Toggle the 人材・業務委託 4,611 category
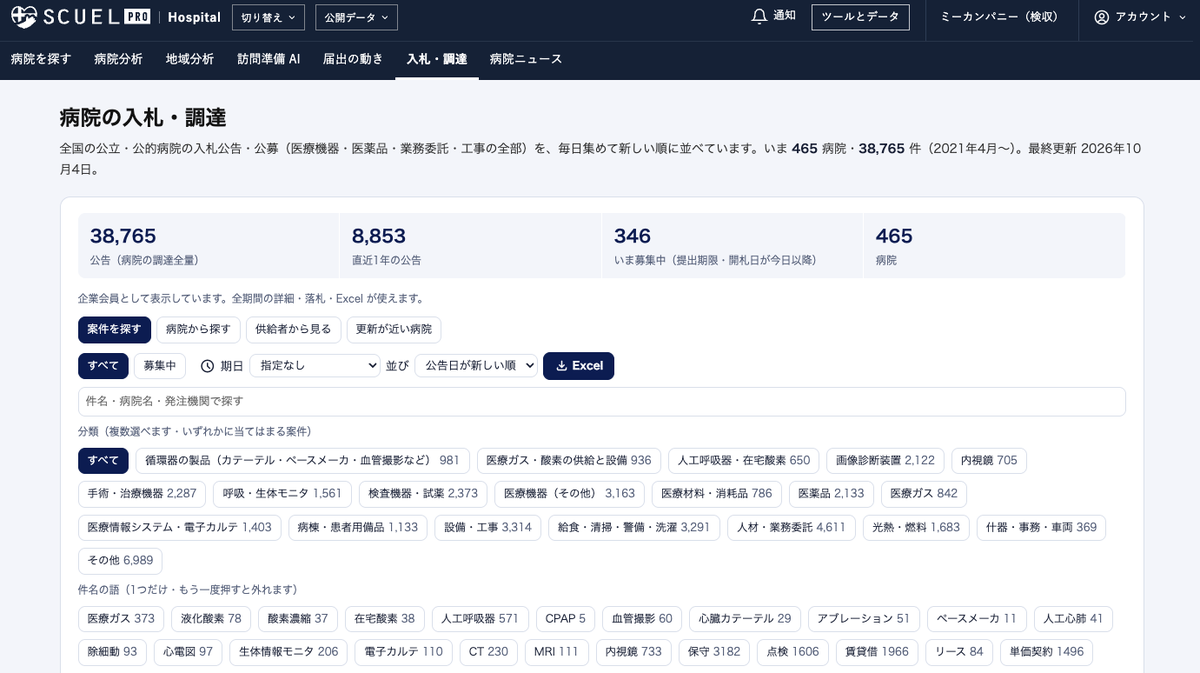 pos(791,527)
